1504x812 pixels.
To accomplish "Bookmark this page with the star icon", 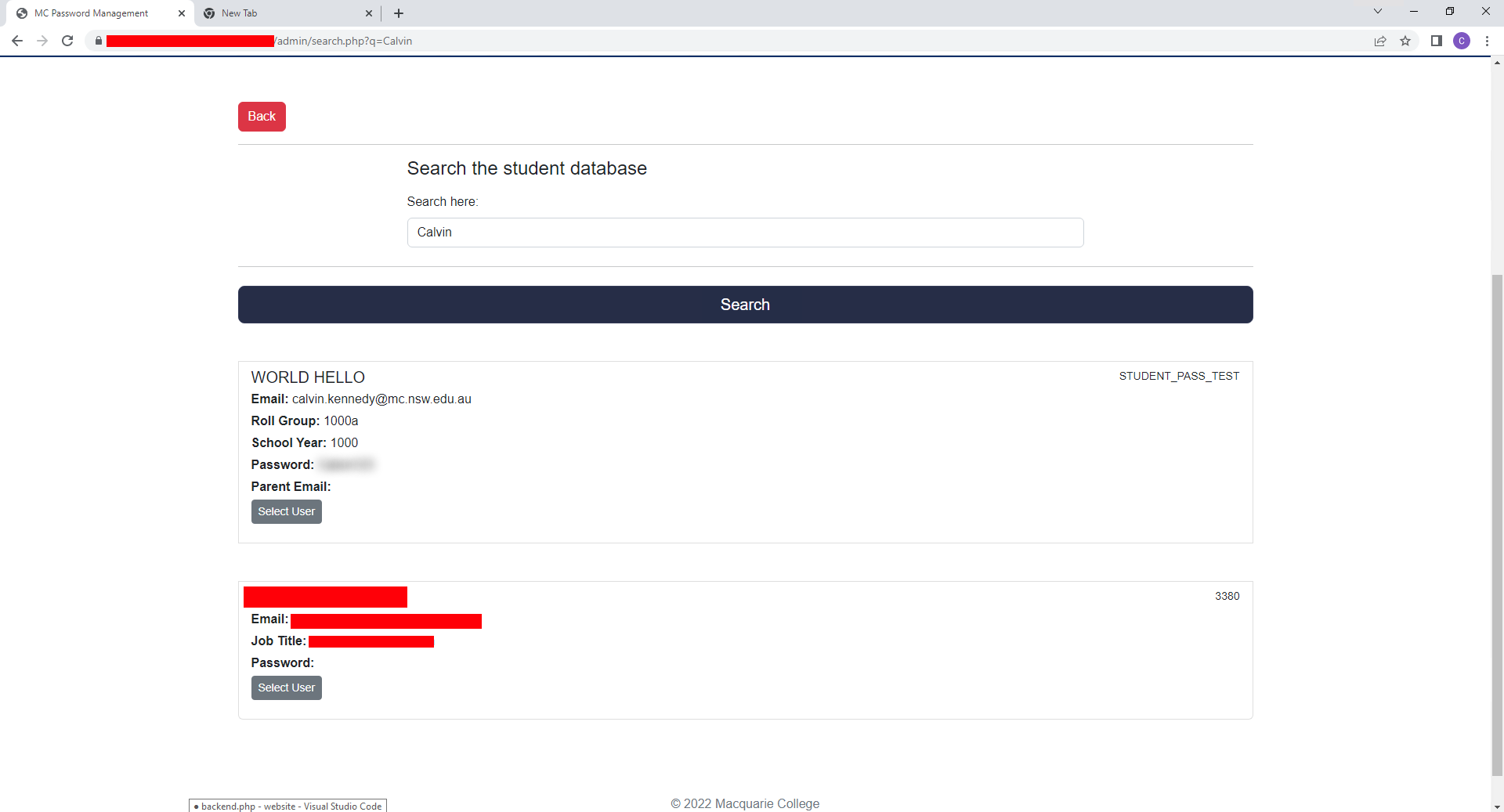I will pos(1405,41).
